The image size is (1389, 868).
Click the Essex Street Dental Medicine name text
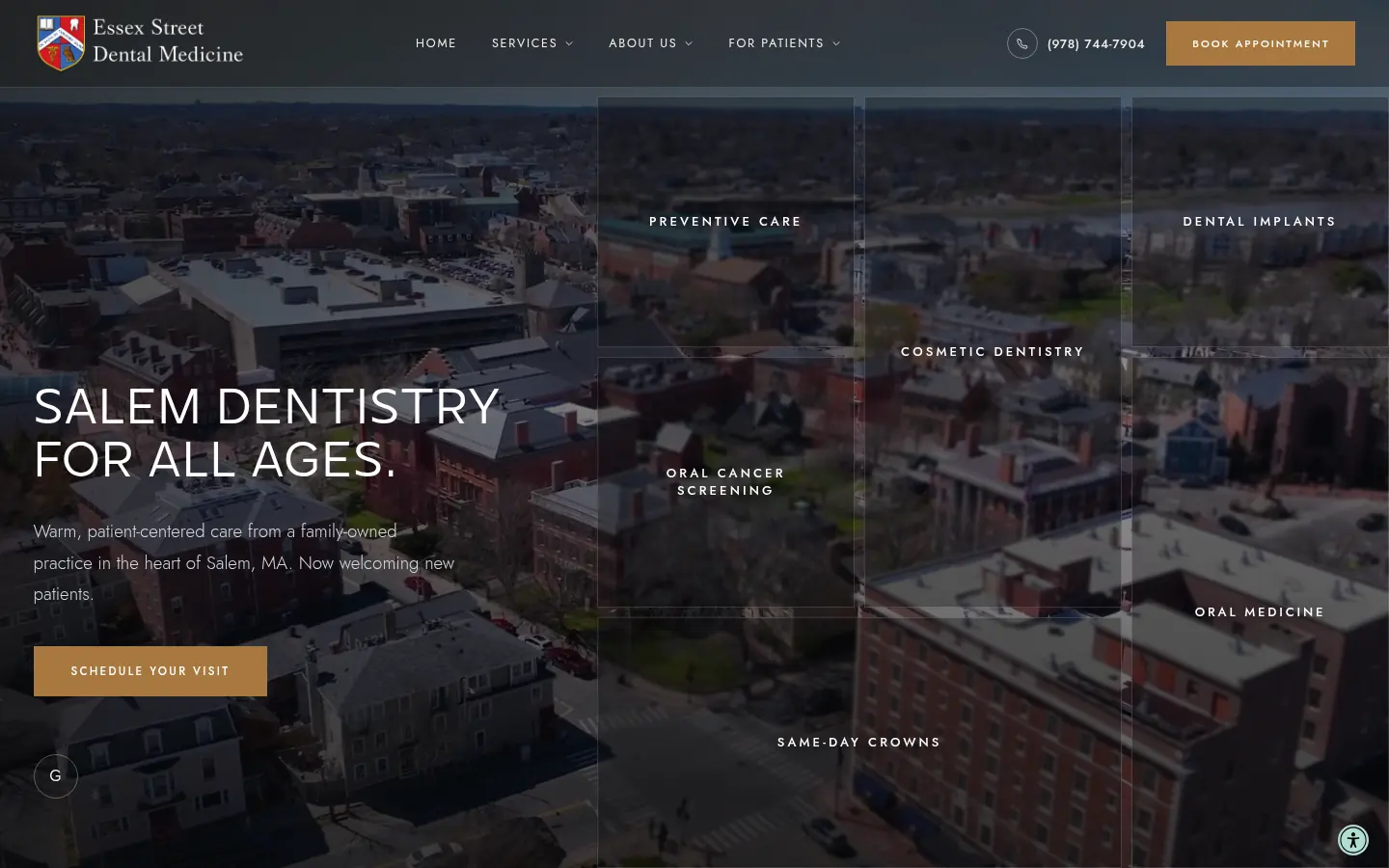point(168,41)
